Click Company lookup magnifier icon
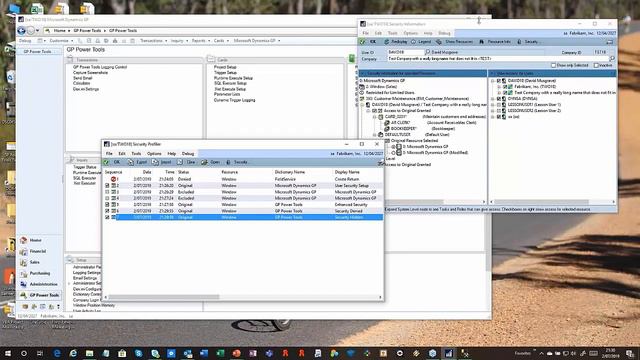 click(x=612, y=59)
